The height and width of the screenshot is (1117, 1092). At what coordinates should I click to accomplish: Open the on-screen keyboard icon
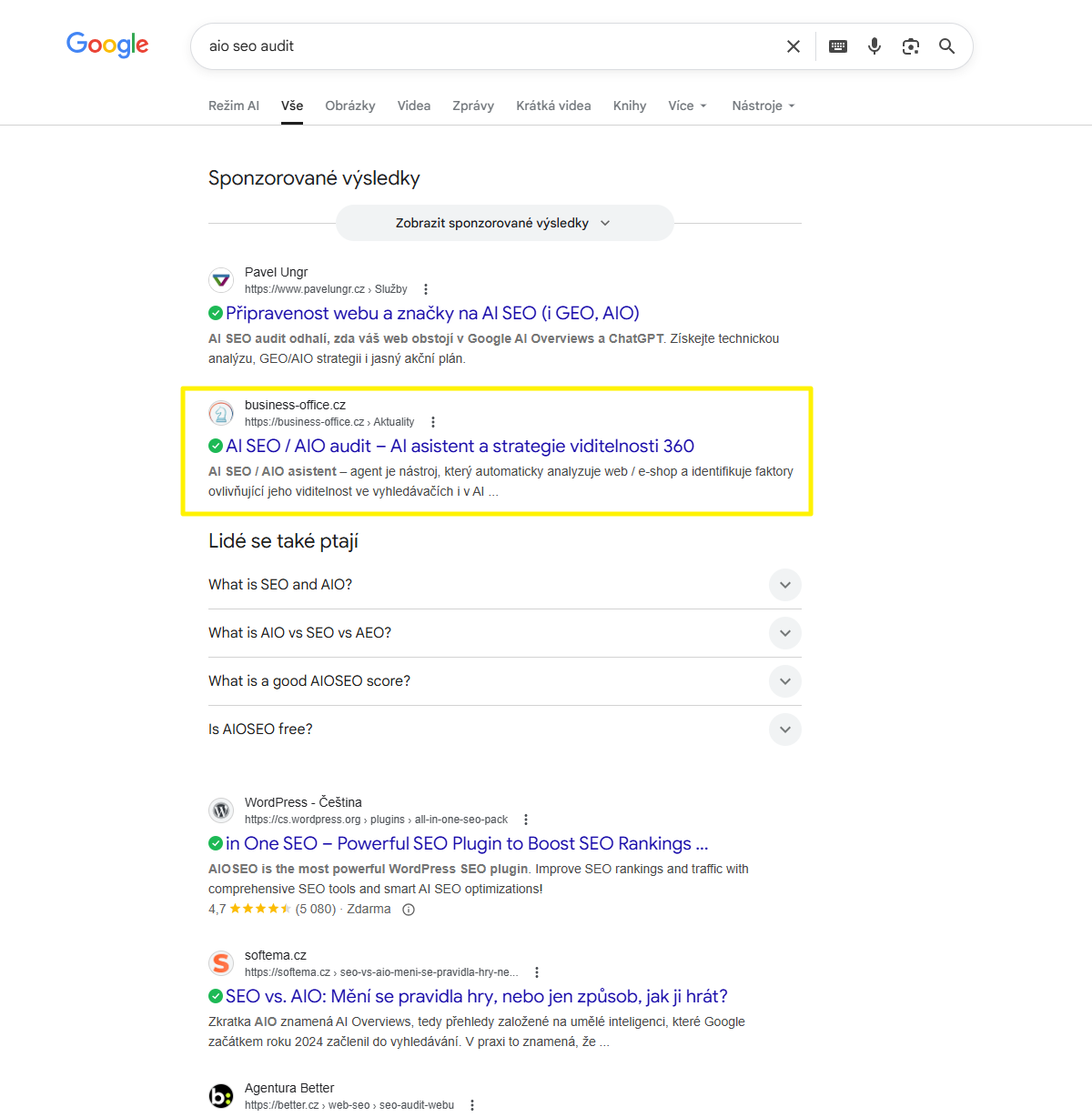click(x=837, y=45)
